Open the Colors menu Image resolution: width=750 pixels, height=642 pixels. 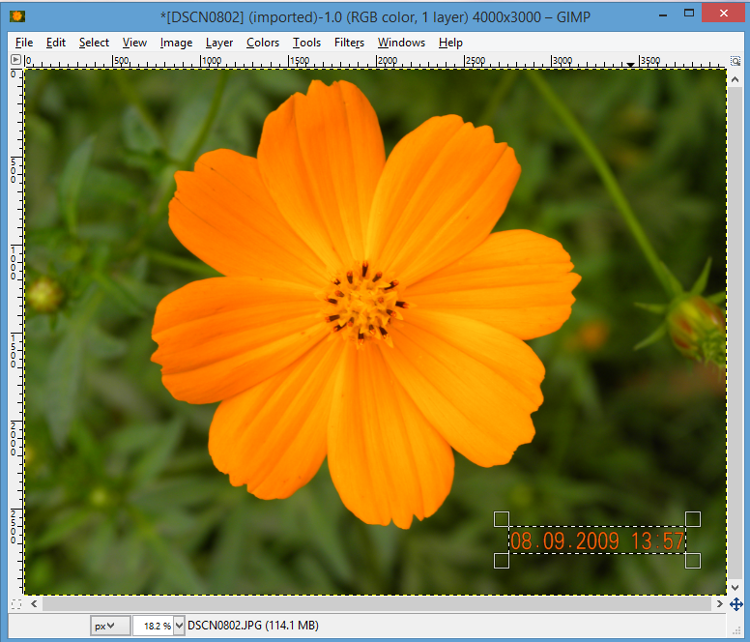[x=263, y=43]
